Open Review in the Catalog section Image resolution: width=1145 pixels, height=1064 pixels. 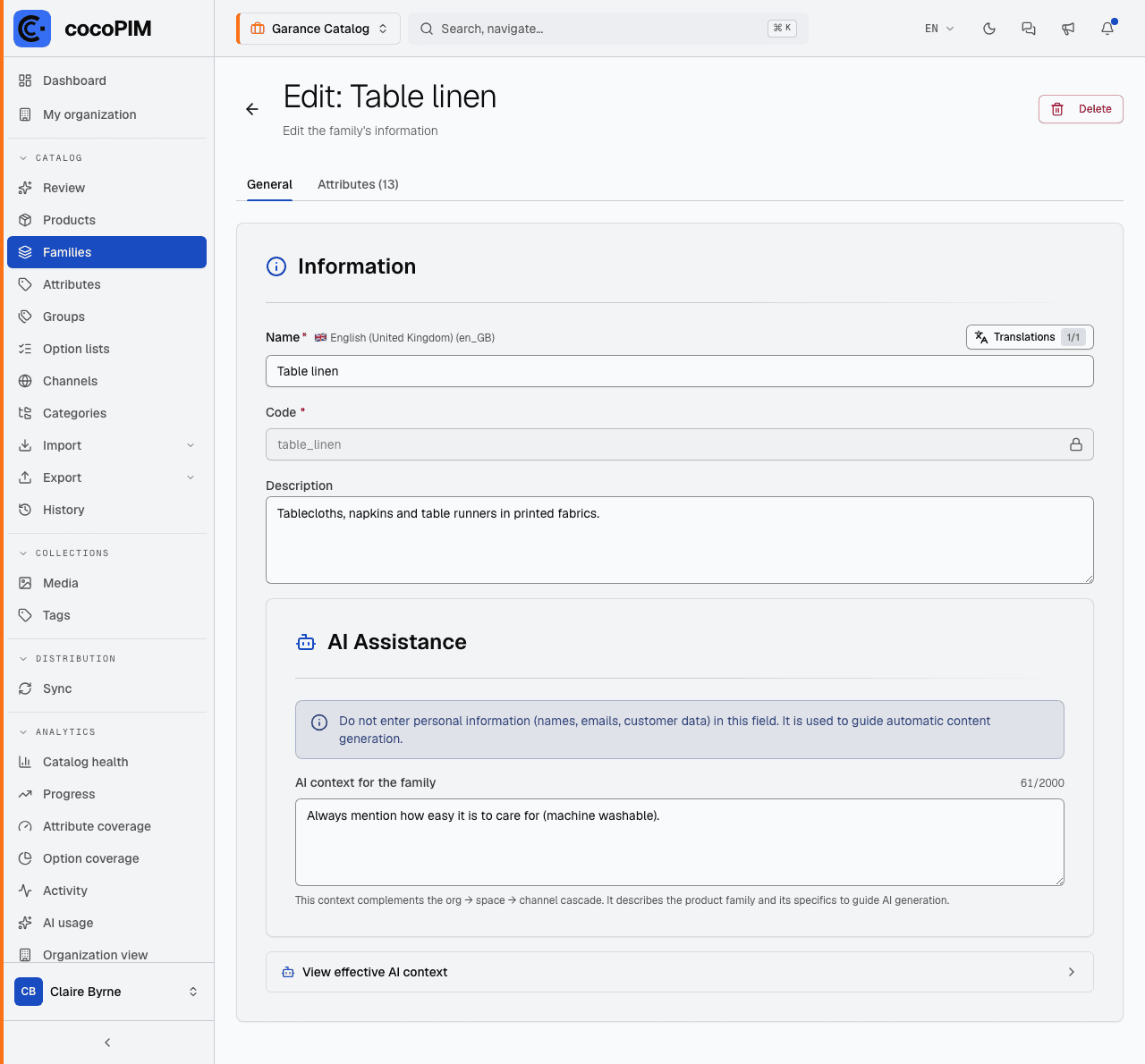[x=107, y=188]
